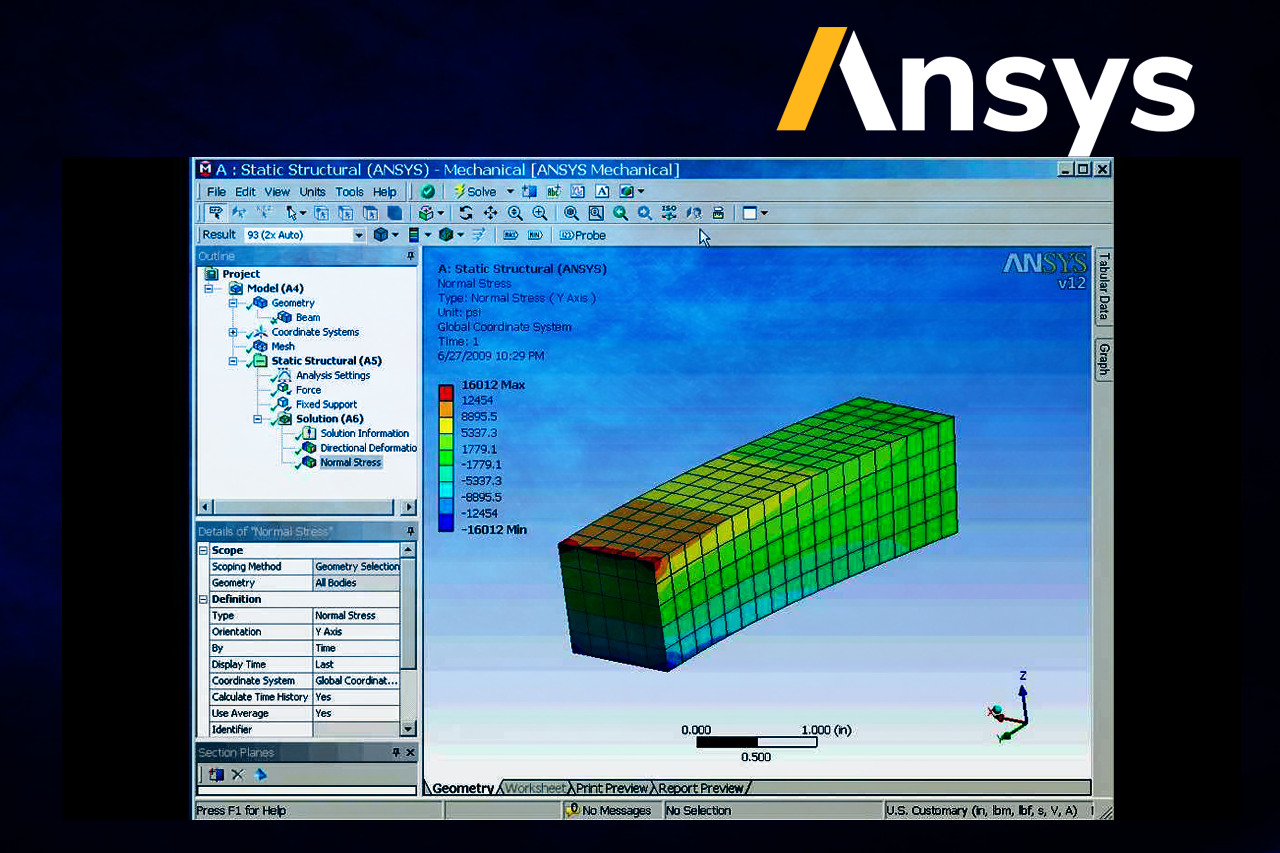Open the Solve dropdown arrow
1280x853 pixels.
pyautogui.click(x=509, y=191)
